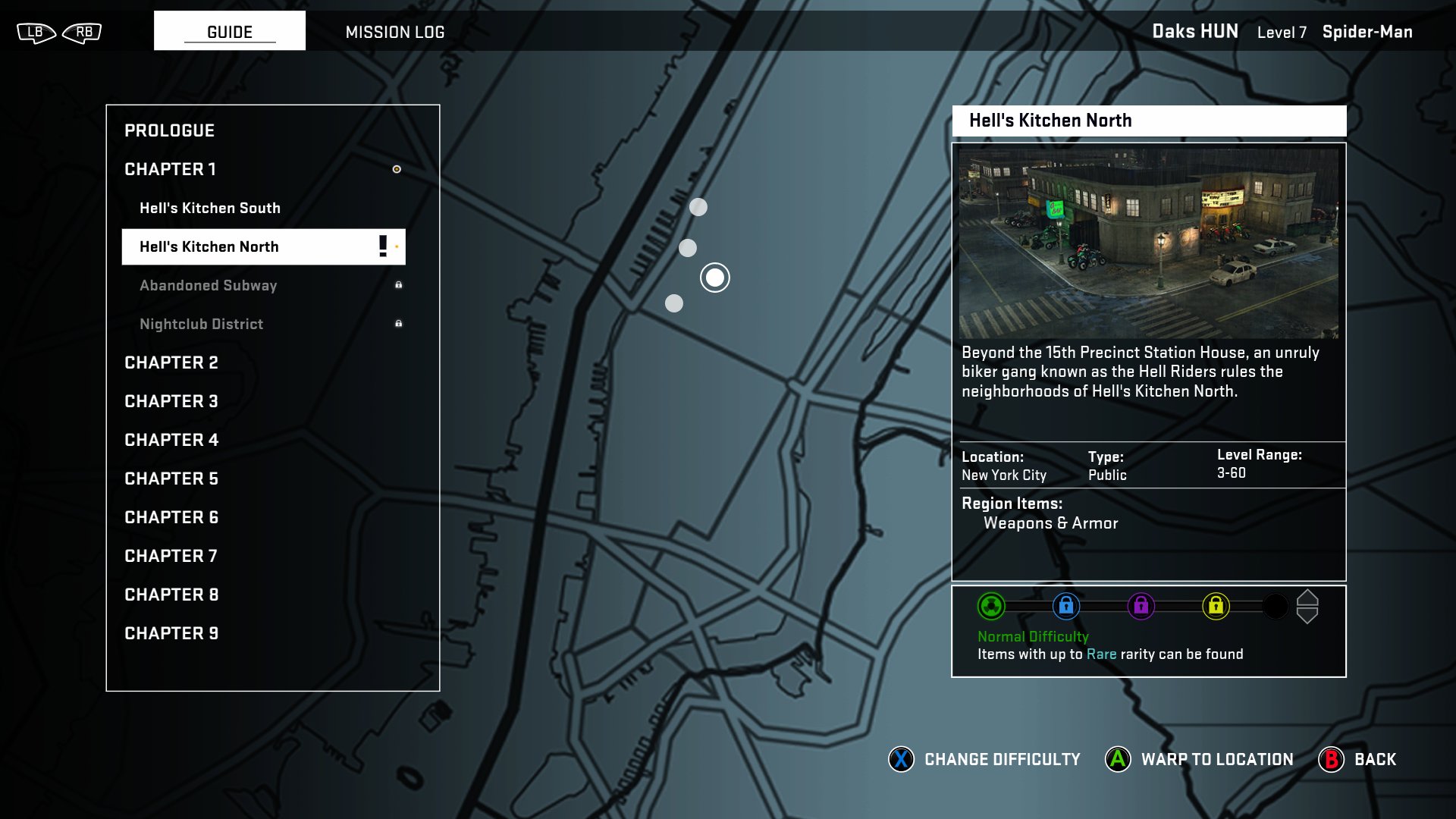Click the ringed selected map marker
Screen dimensions: 1456x819
(715, 278)
